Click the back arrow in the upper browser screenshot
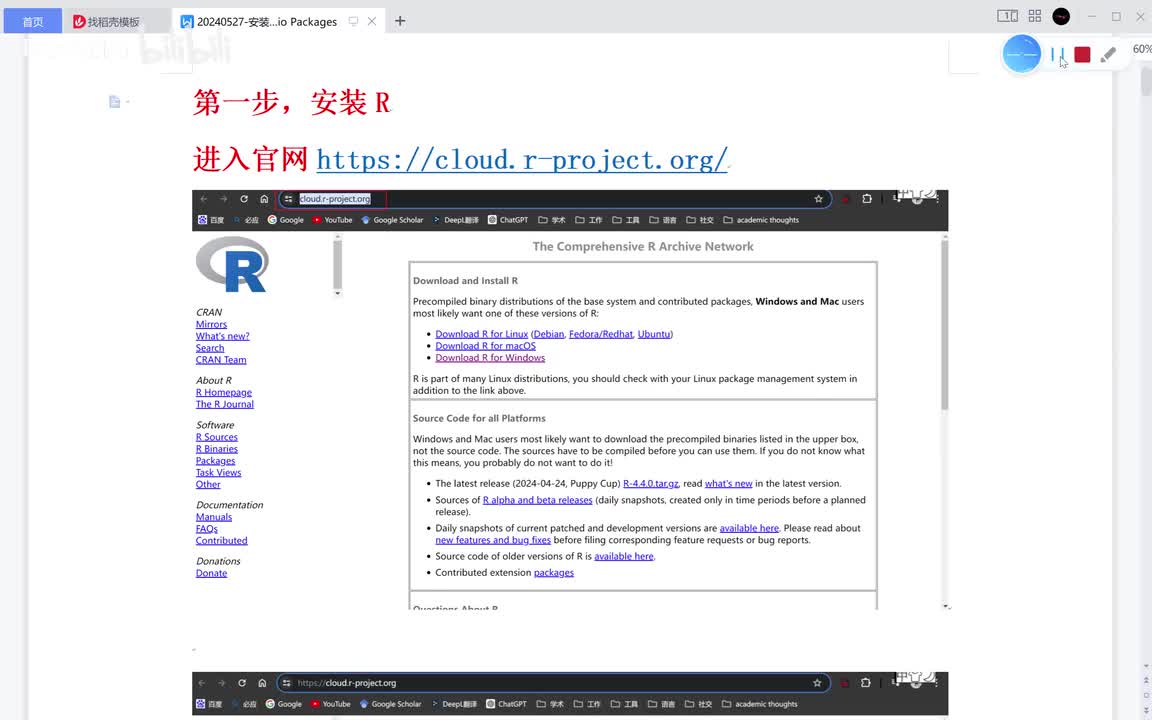This screenshot has height=720, width=1152. (x=204, y=199)
